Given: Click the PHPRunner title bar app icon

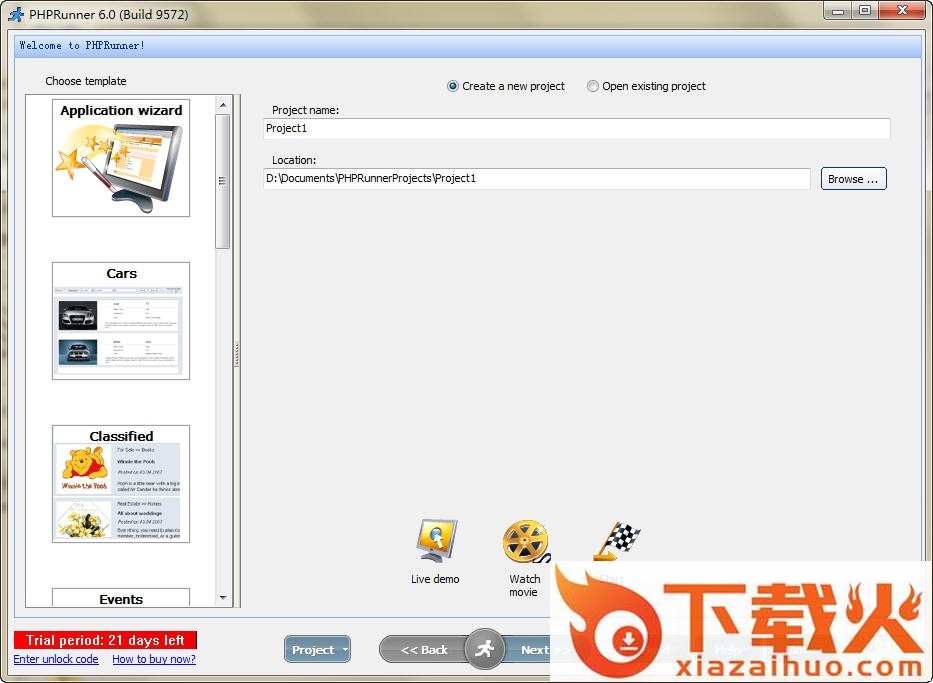Looking at the screenshot, I should 16,13.
